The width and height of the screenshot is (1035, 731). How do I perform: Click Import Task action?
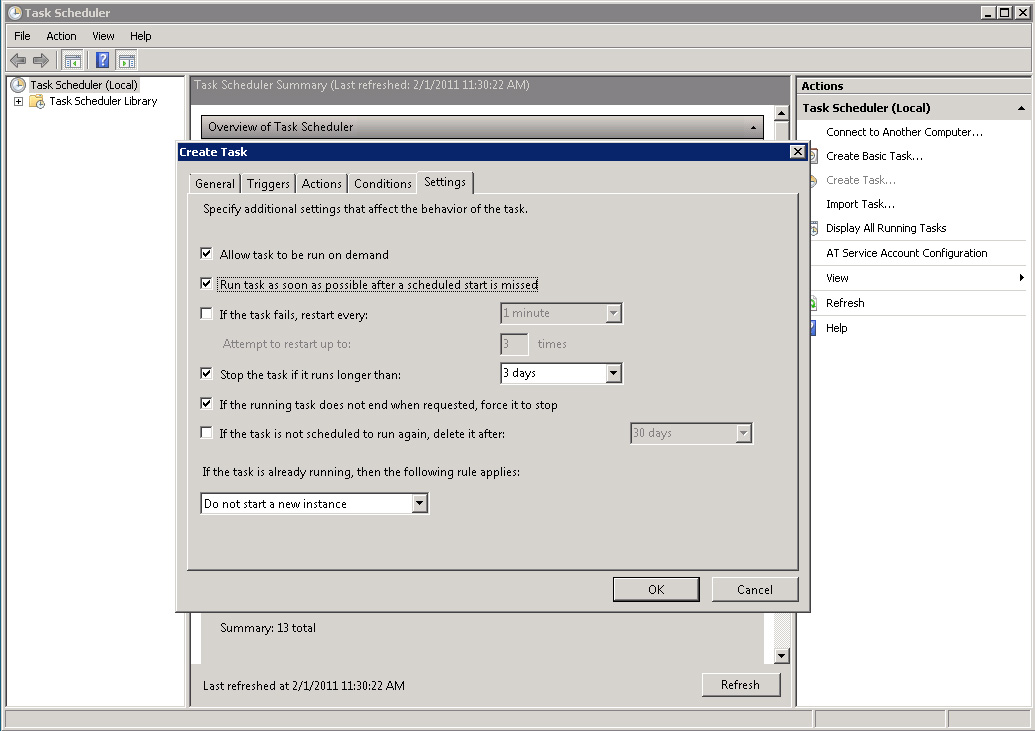861,204
